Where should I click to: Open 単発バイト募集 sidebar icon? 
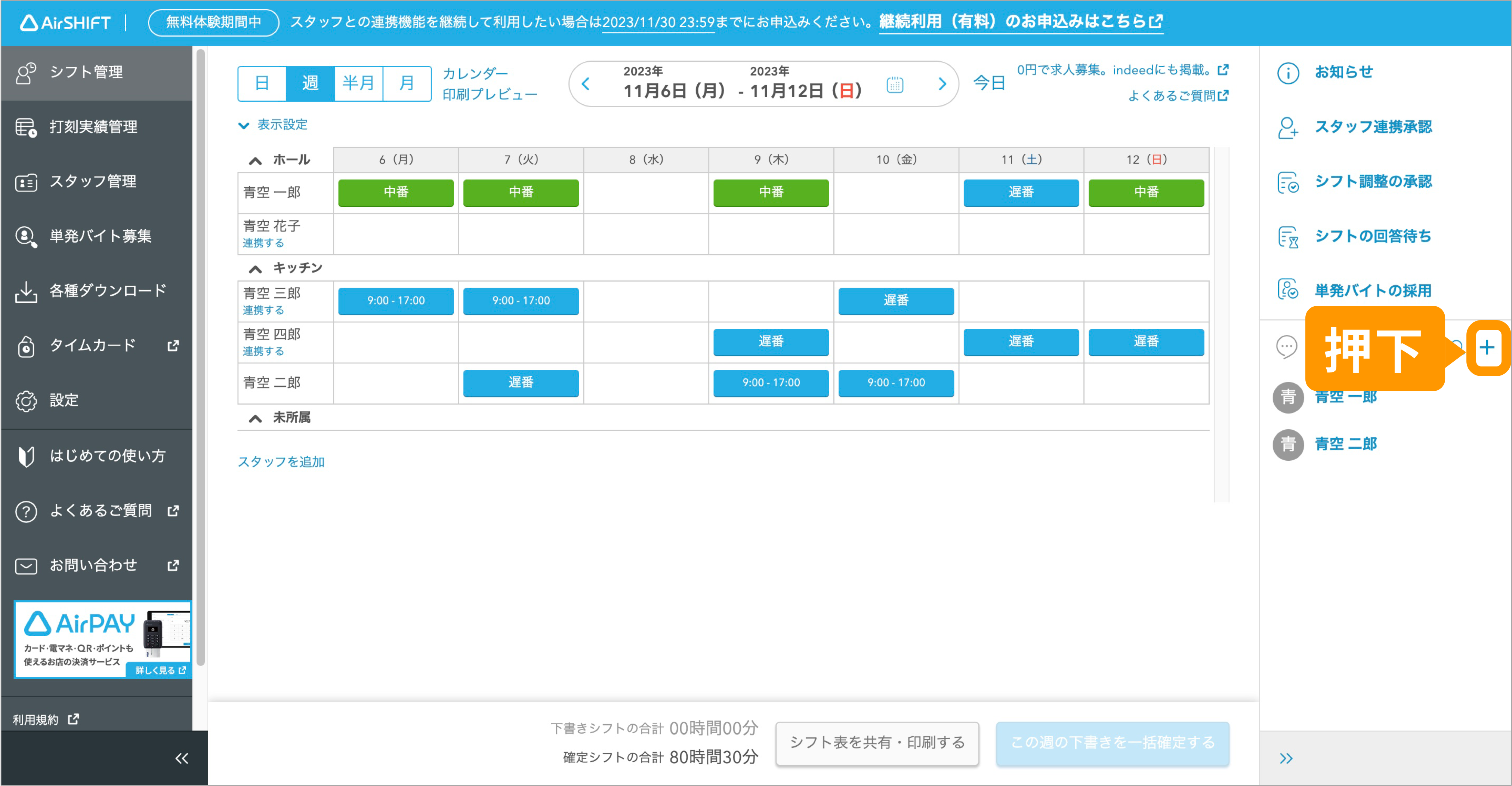point(26,236)
